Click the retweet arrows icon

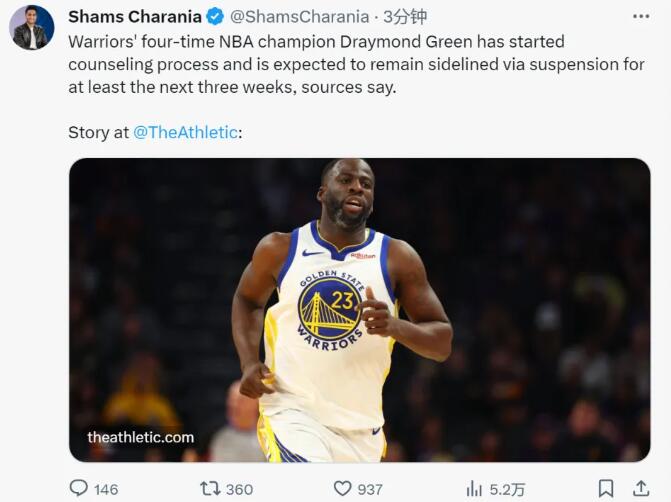point(210,488)
